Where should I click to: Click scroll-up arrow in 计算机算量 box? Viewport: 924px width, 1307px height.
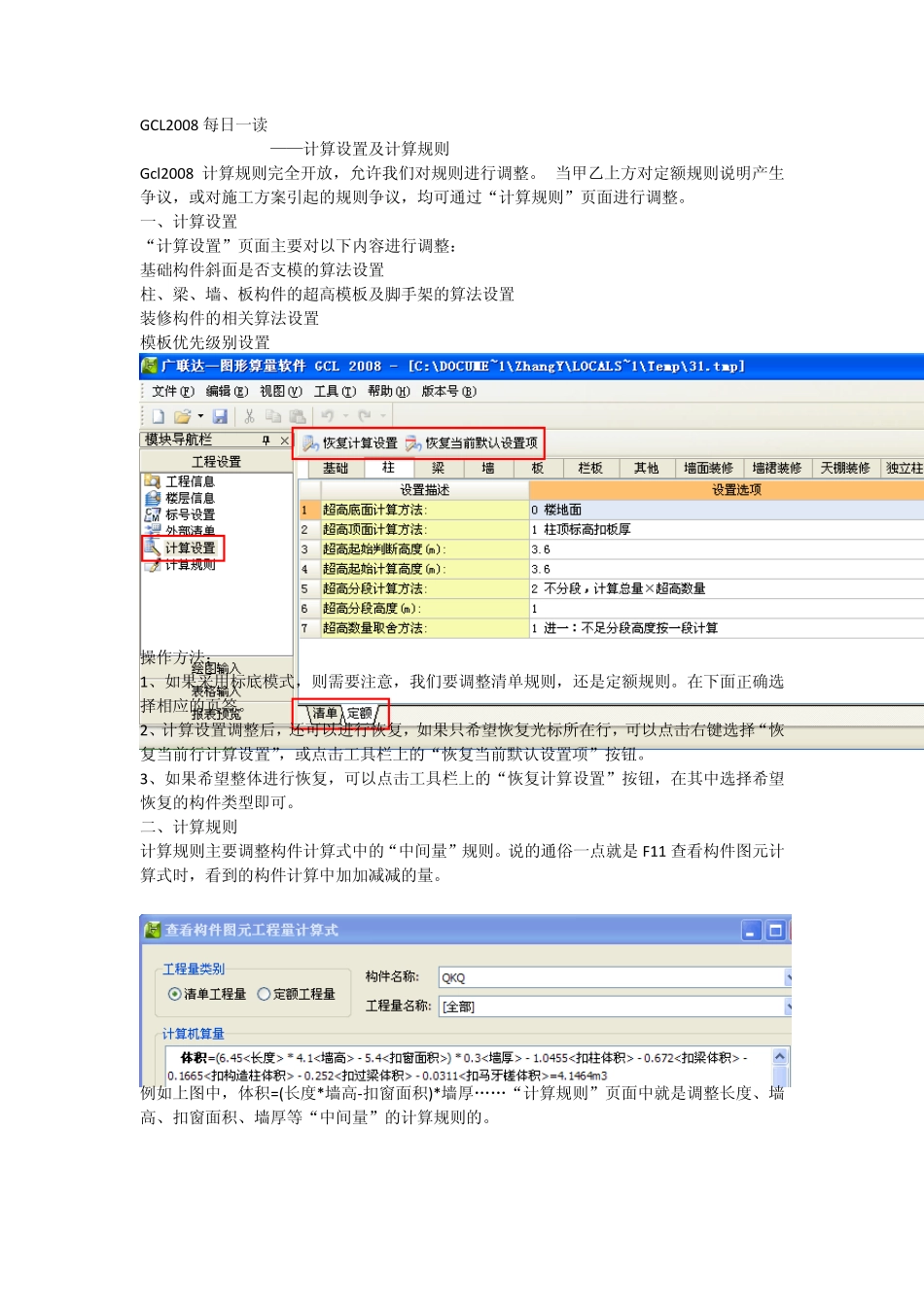click(x=780, y=1057)
